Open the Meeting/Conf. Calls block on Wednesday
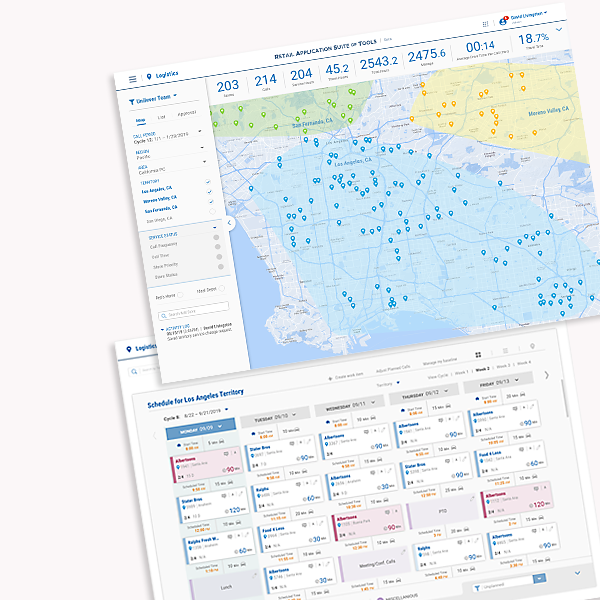This screenshot has height=600, width=600. pyautogui.click(x=376, y=564)
